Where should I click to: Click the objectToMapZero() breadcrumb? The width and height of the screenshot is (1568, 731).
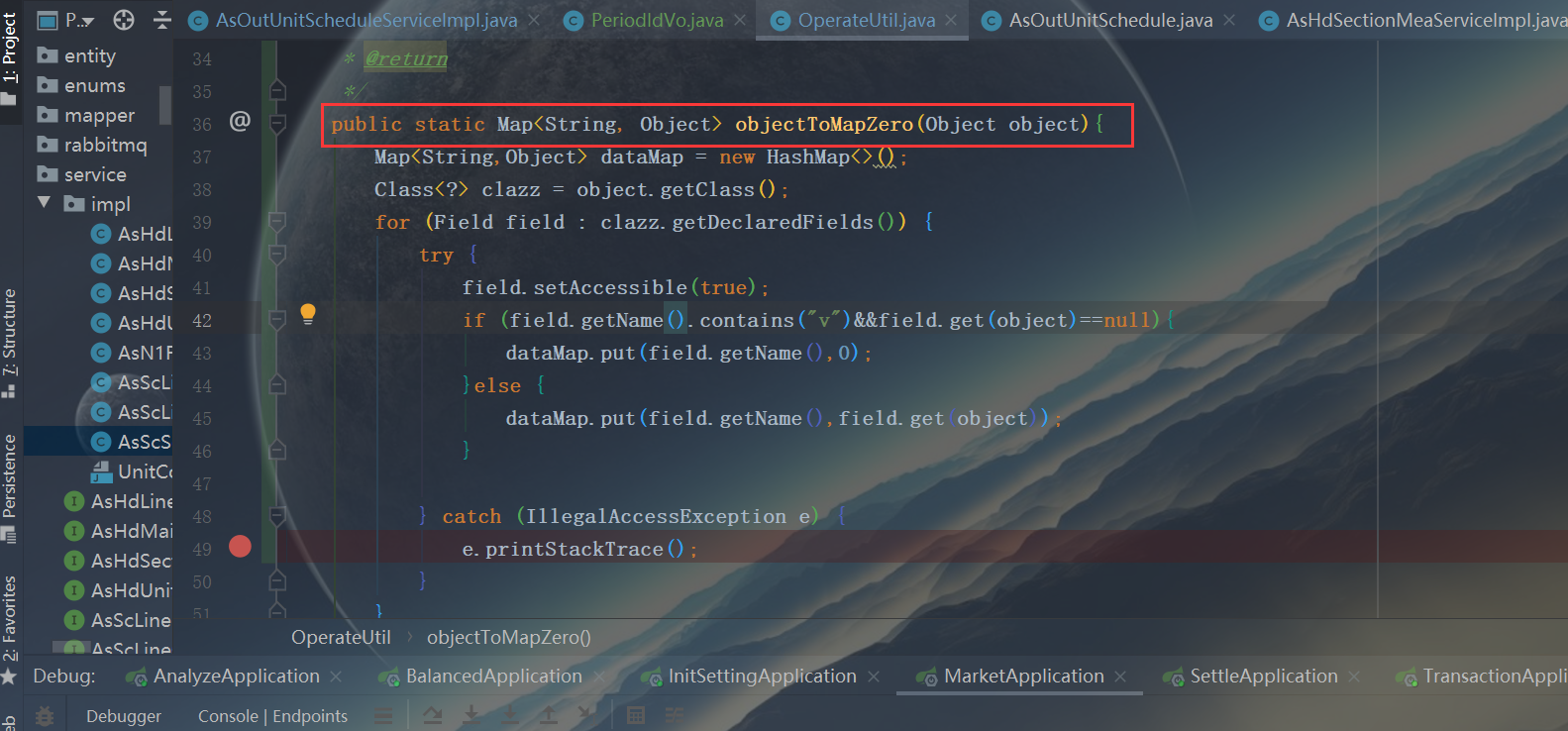509,637
